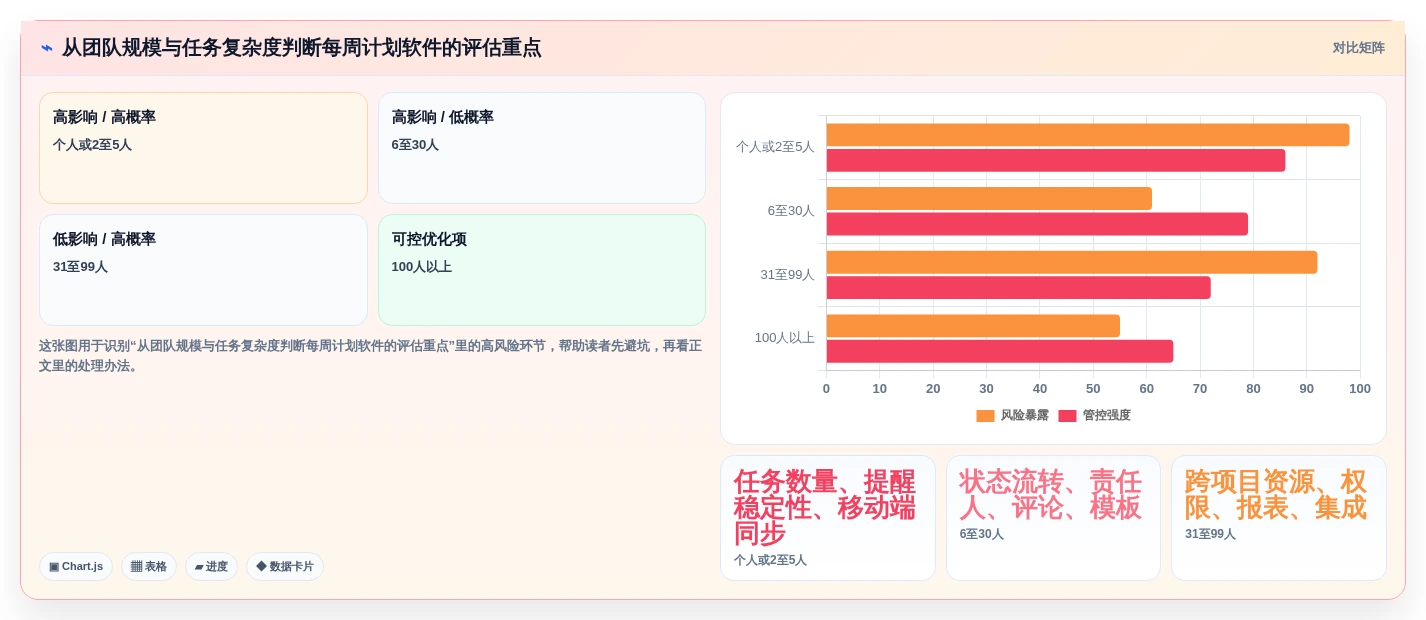Click the orange bar for 个人或2至5人
The height and width of the screenshot is (620, 1426).
coord(1088,135)
